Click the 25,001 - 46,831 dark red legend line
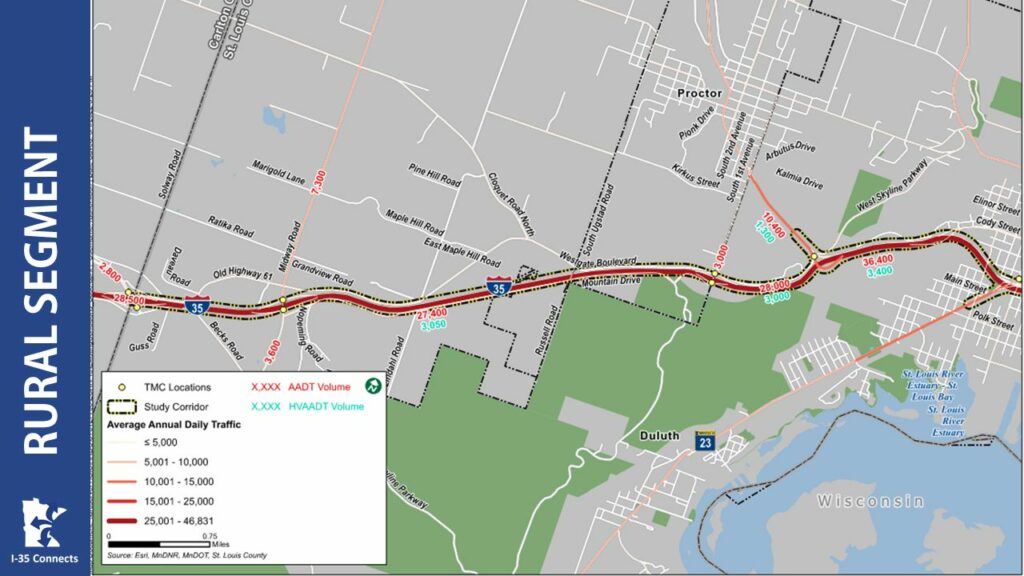1024x576 pixels. click(121, 521)
